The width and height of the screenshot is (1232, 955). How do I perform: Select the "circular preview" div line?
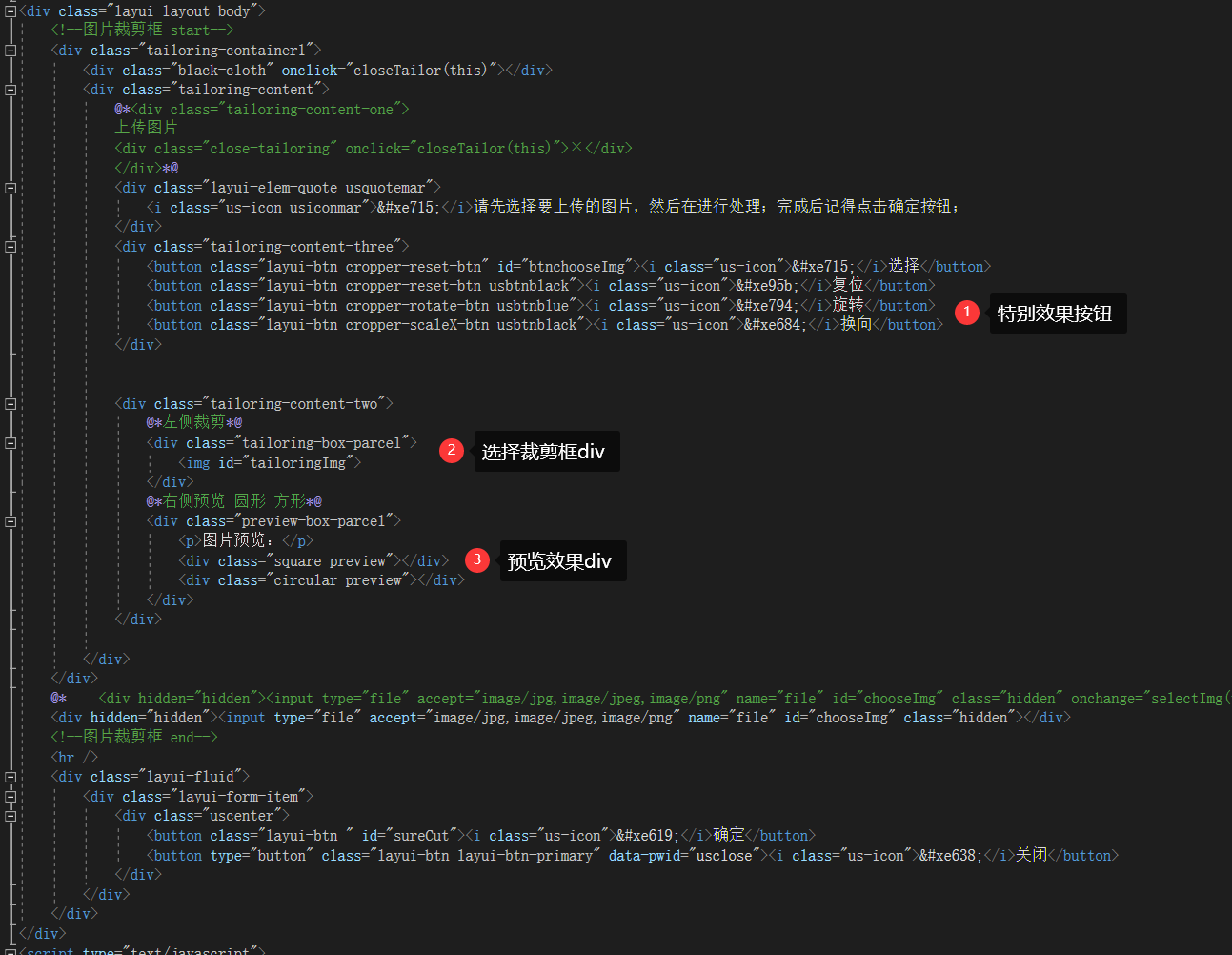[x=321, y=580]
